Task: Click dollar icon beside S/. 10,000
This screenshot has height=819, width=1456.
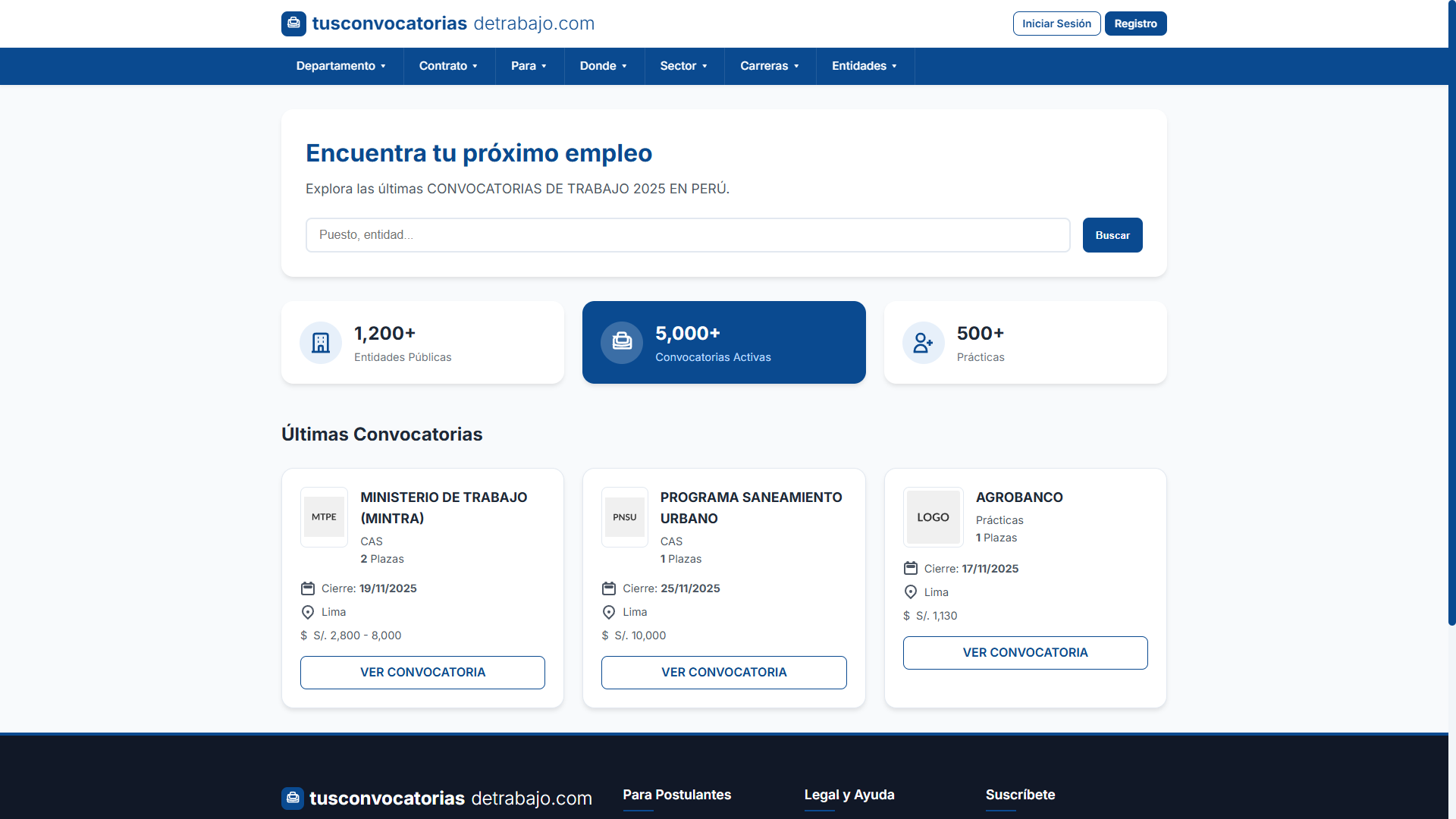Action: [x=605, y=635]
